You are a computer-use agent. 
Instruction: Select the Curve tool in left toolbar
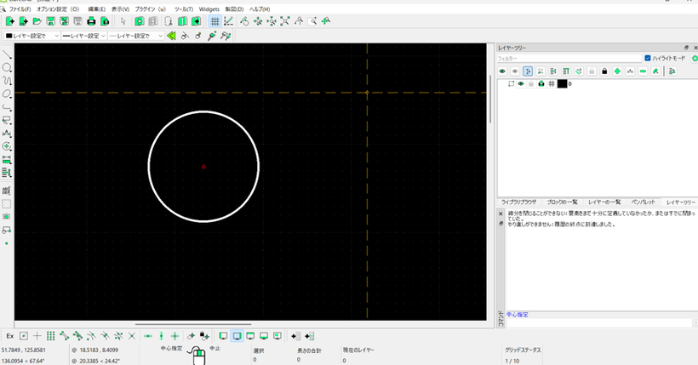pos(7,81)
